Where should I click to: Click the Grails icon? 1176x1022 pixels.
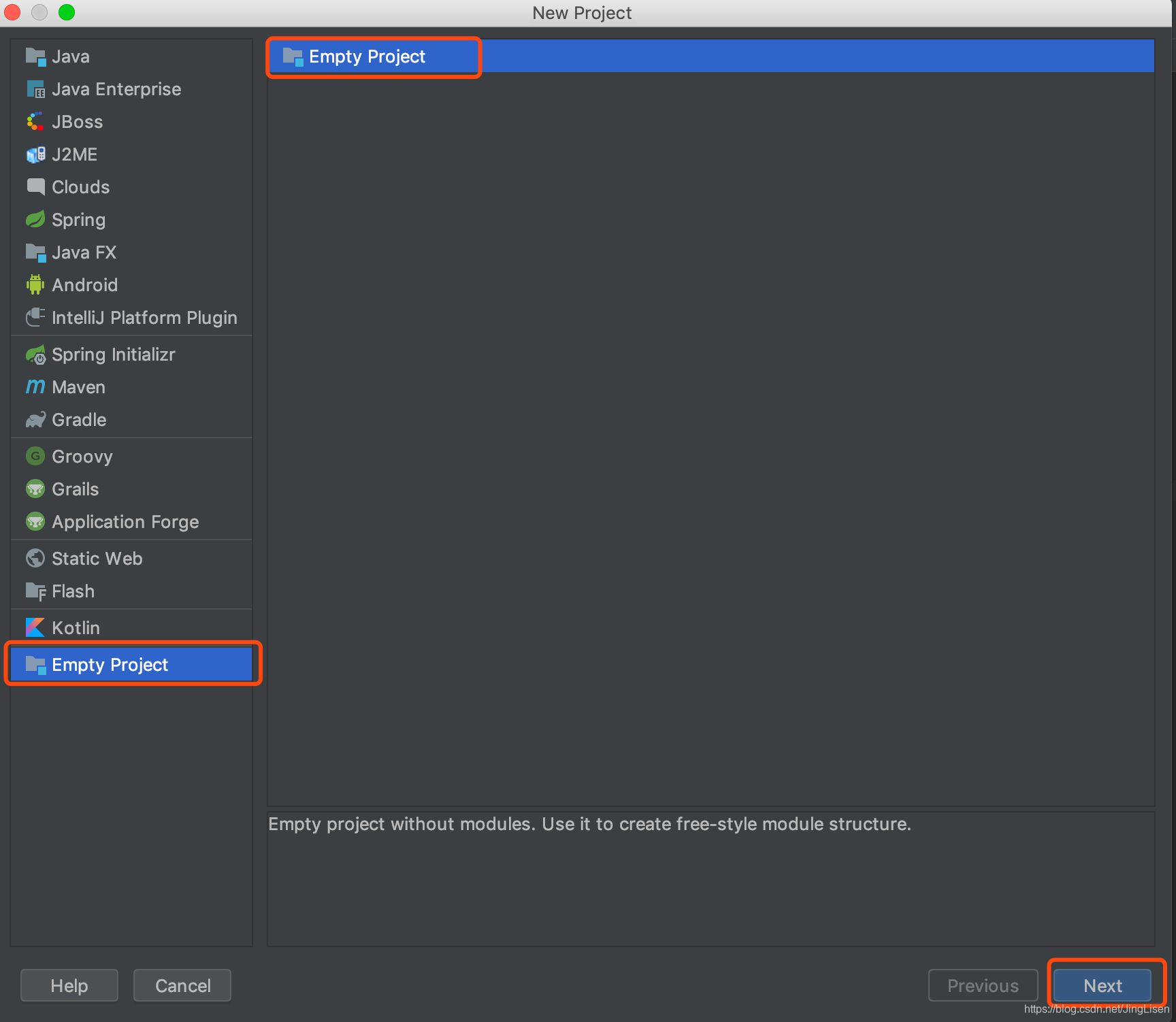(x=35, y=489)
